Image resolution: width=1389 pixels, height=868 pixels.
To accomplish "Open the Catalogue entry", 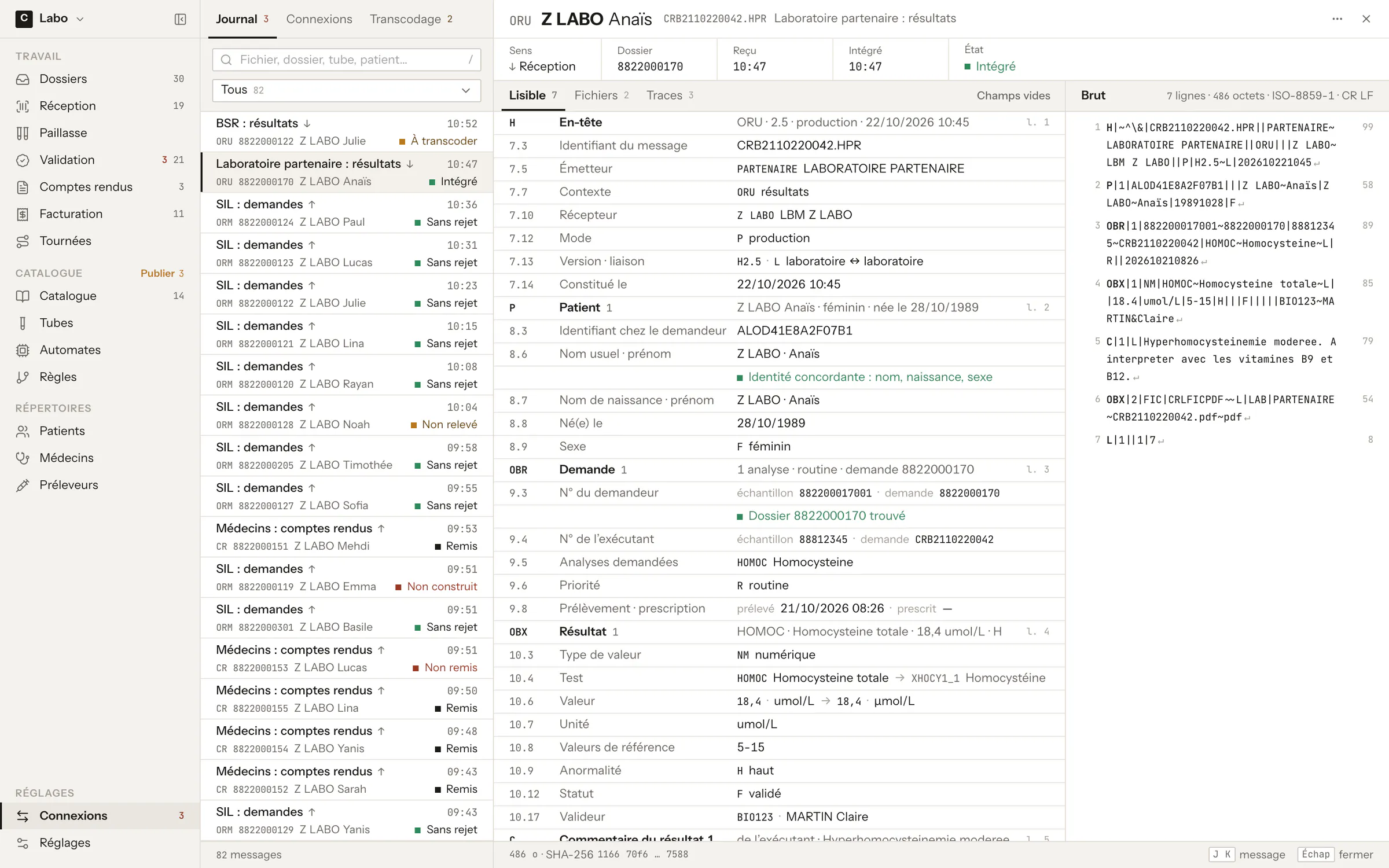I will [100, 296].
